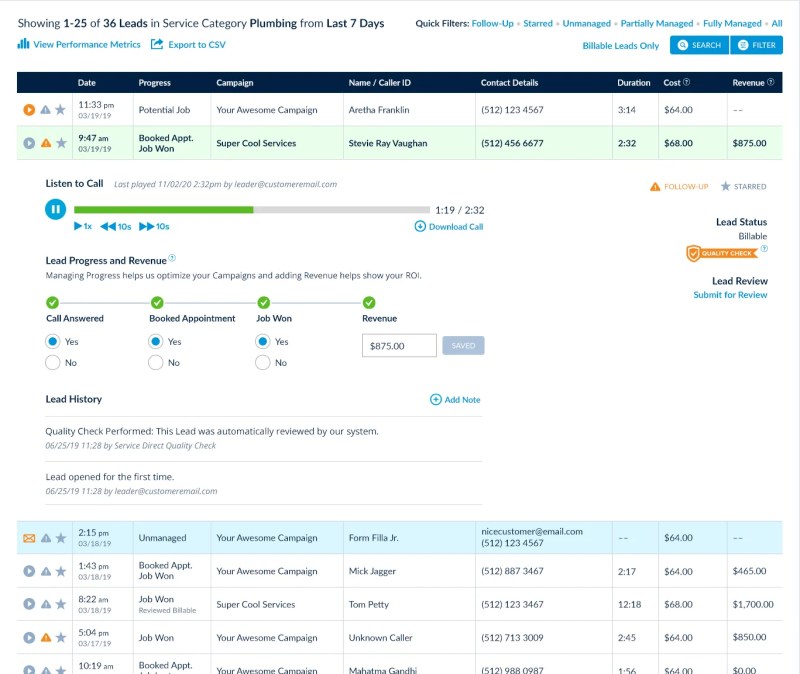Image resolution: width=800 pixels, height=674 pixels.
Task: Add a note to Lead History
Action: (455, 400)
